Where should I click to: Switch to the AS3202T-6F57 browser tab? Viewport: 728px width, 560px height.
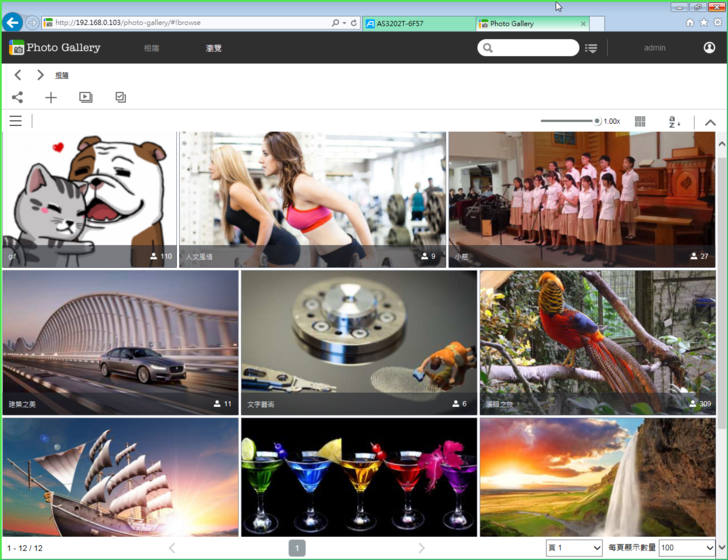point(419,23)
